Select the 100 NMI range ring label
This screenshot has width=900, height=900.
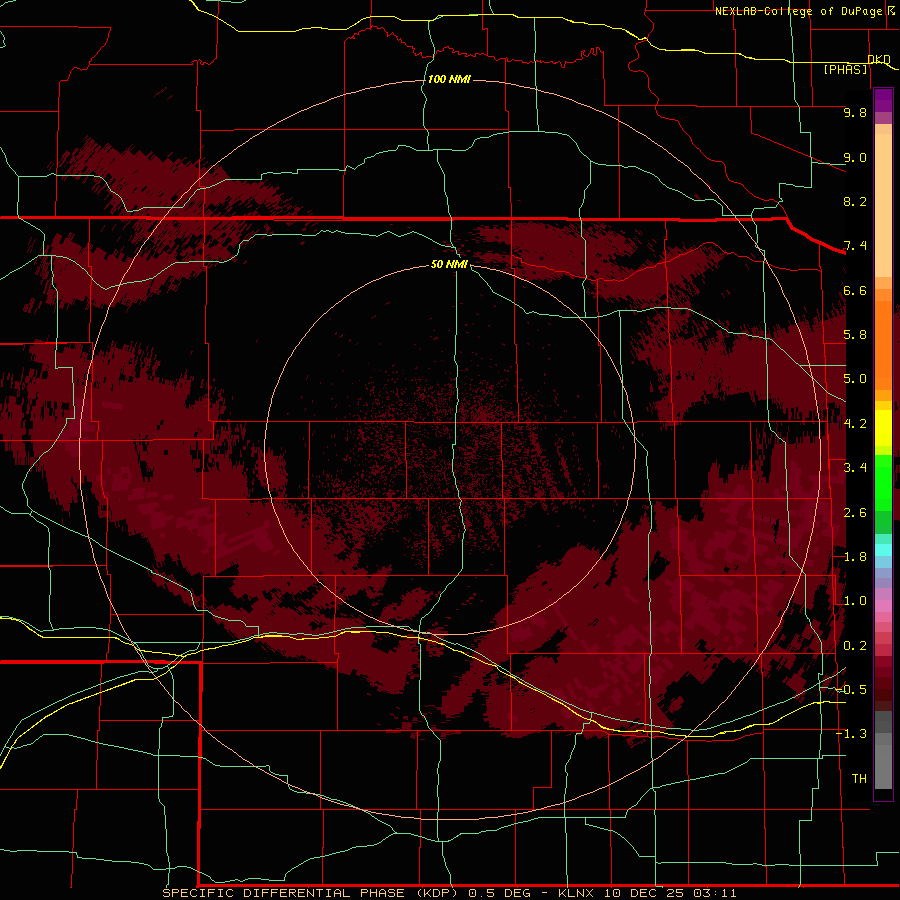[449, 79]
